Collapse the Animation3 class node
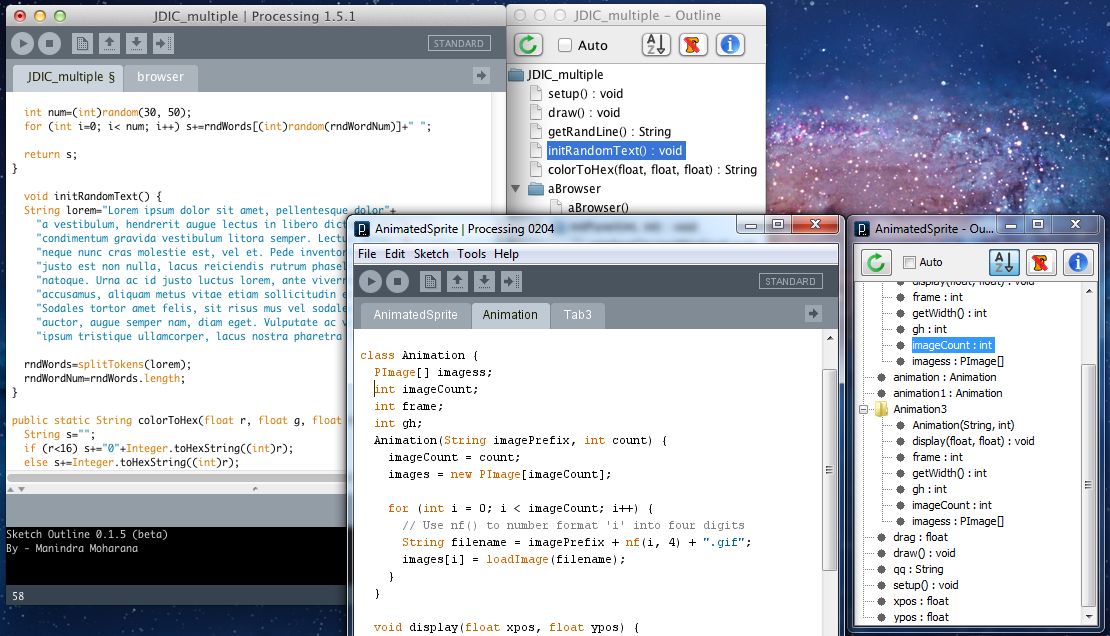1110x636 pixels. tap(864, 409)
